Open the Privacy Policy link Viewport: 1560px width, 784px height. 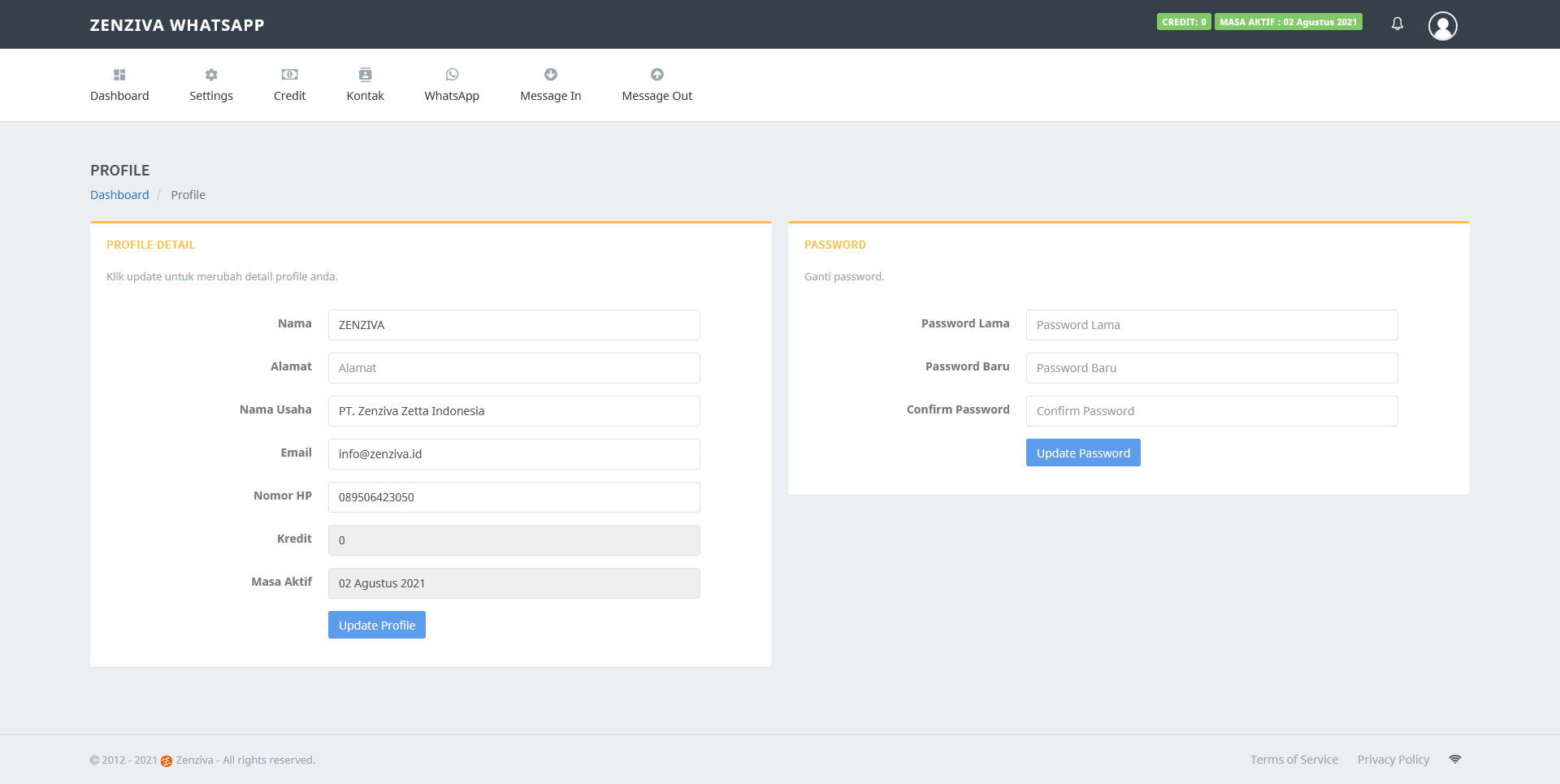(1393, 760)
